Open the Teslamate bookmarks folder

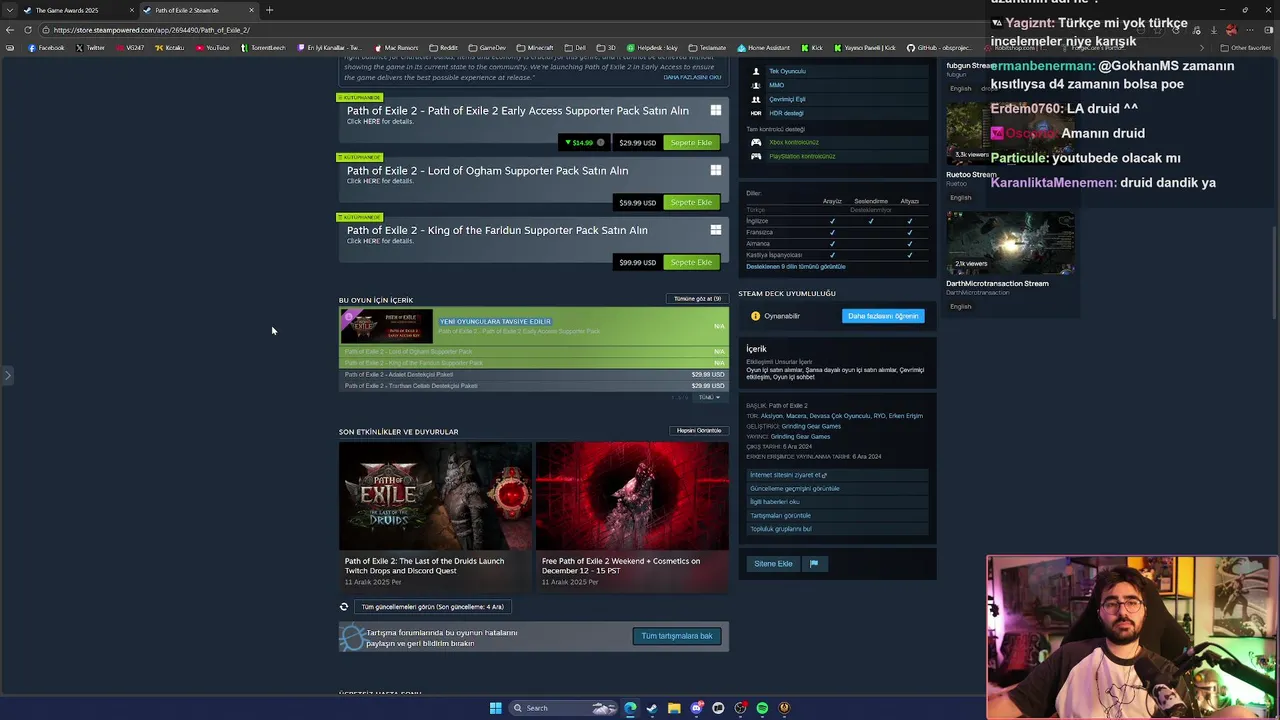coord(707,48)
